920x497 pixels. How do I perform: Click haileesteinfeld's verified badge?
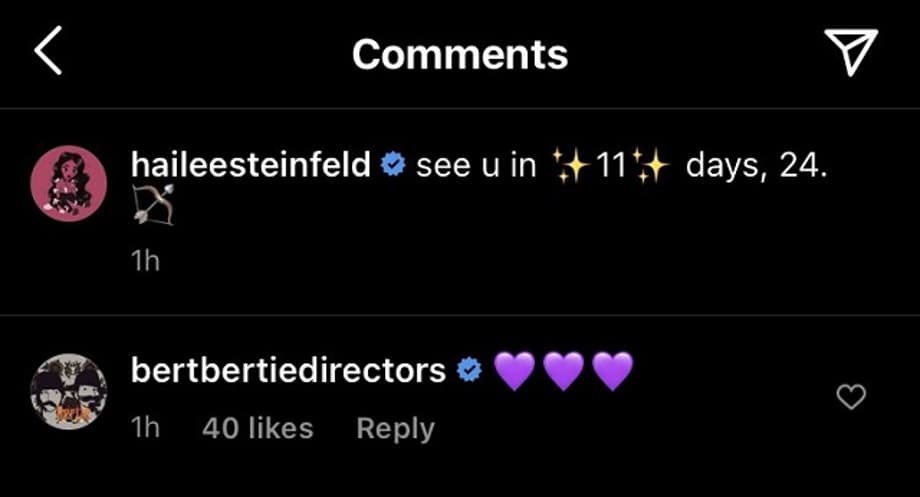[x=393, y=166]
